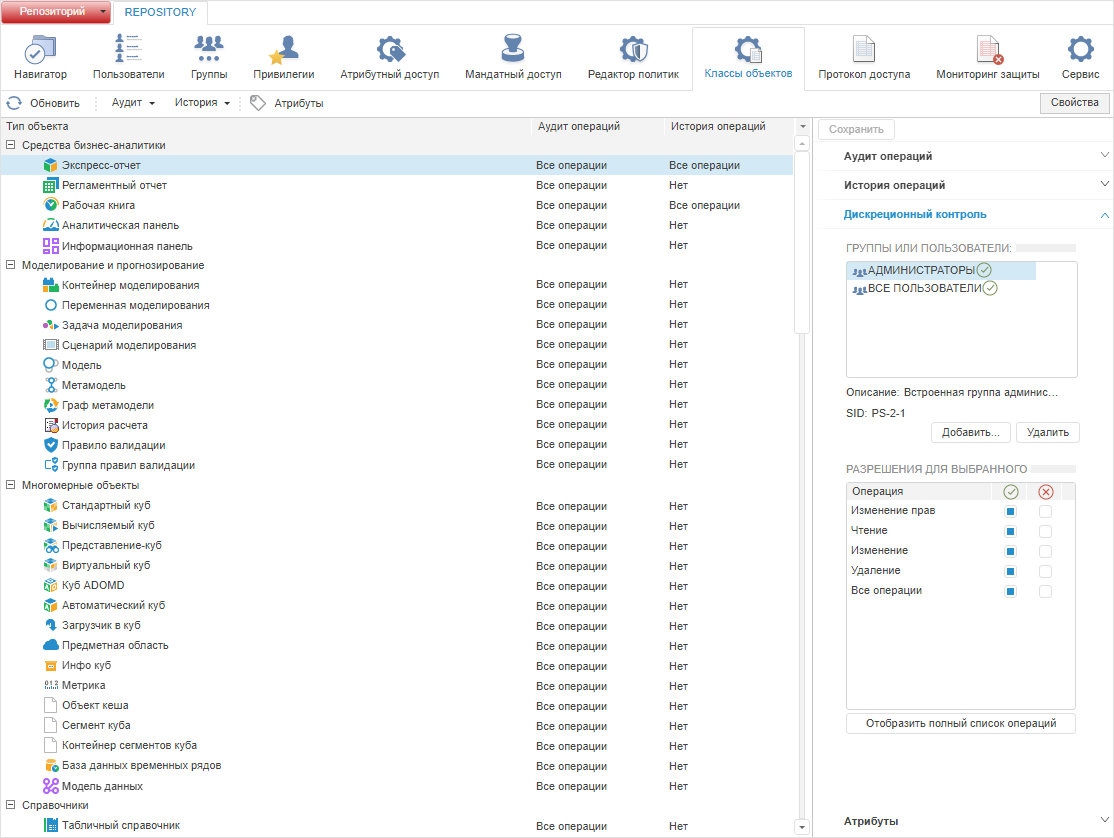Open Мандатный доступ stamp icon
1114x838 pixels.
[513, 51]
